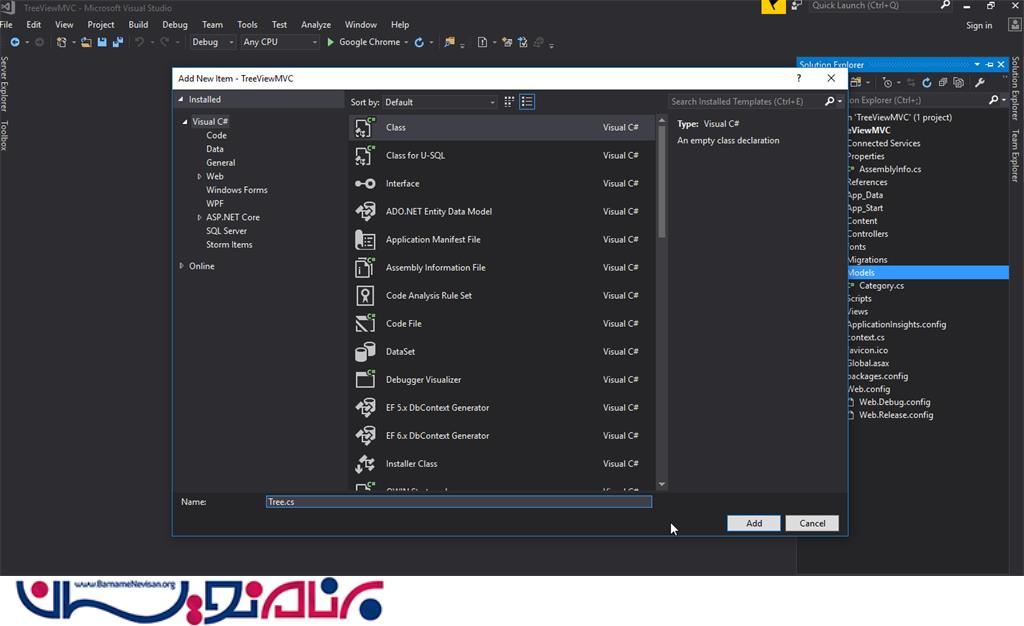This screenshot has width=1024, height=626.
Task: Expand the Online templates section
Action: [181, 266]
